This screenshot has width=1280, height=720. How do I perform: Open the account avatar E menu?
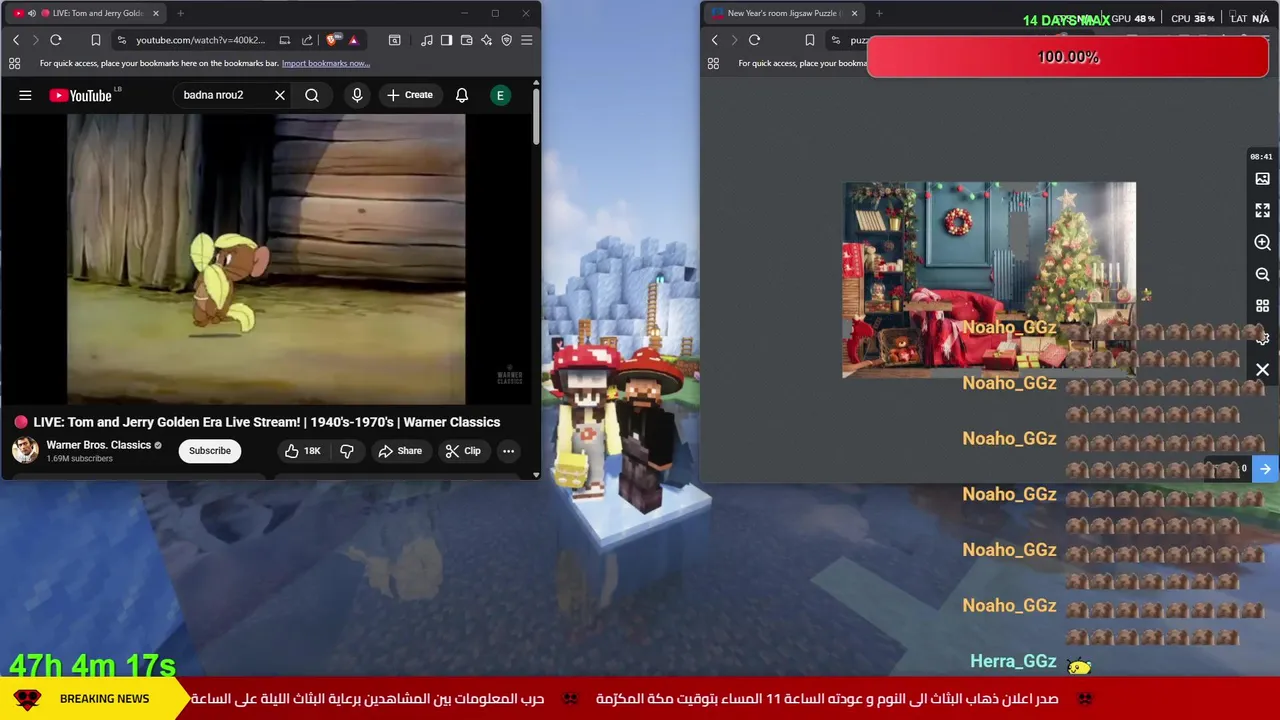click(500, 95)
